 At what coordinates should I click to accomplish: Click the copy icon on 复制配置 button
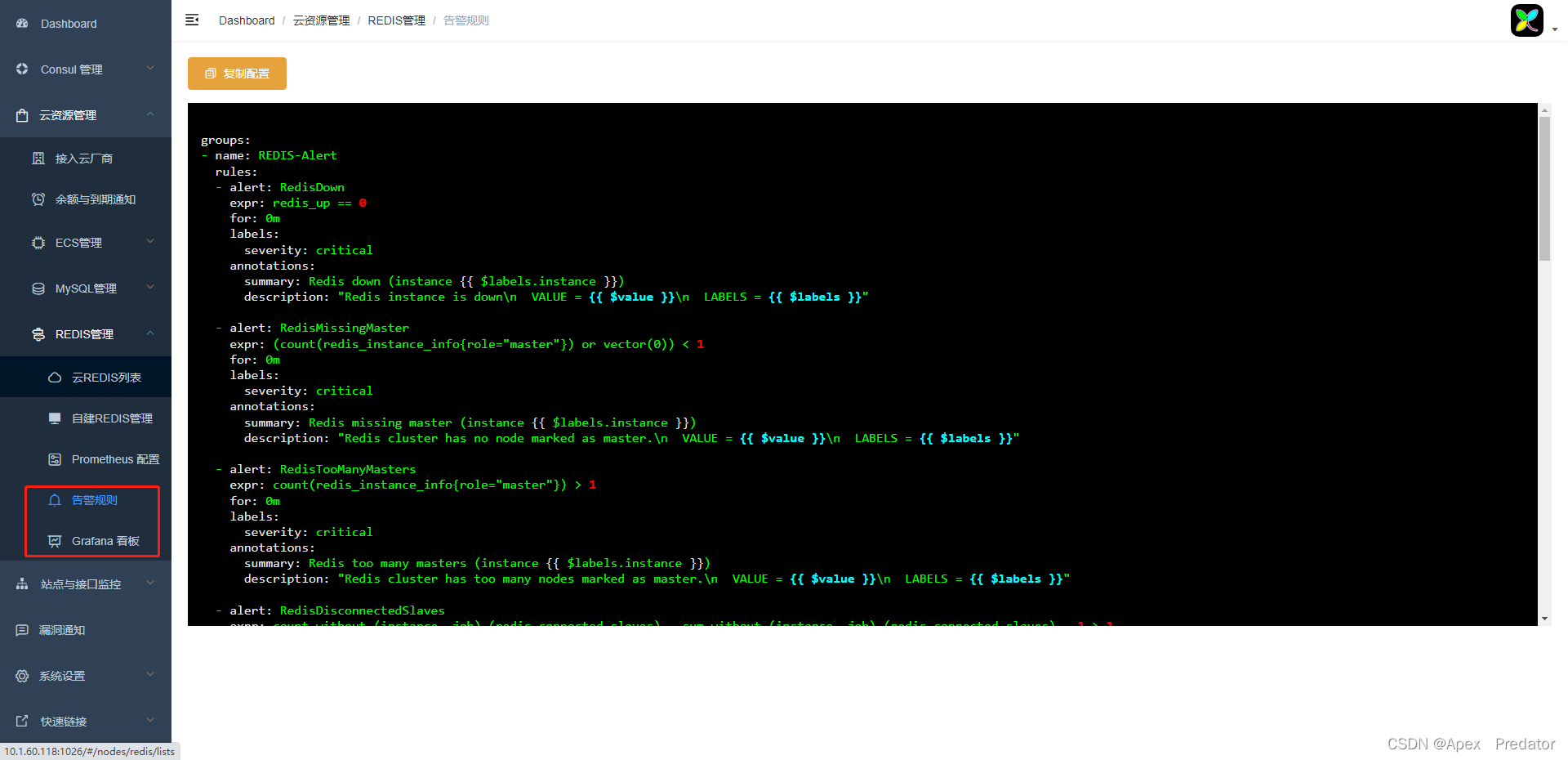(211, 74)
